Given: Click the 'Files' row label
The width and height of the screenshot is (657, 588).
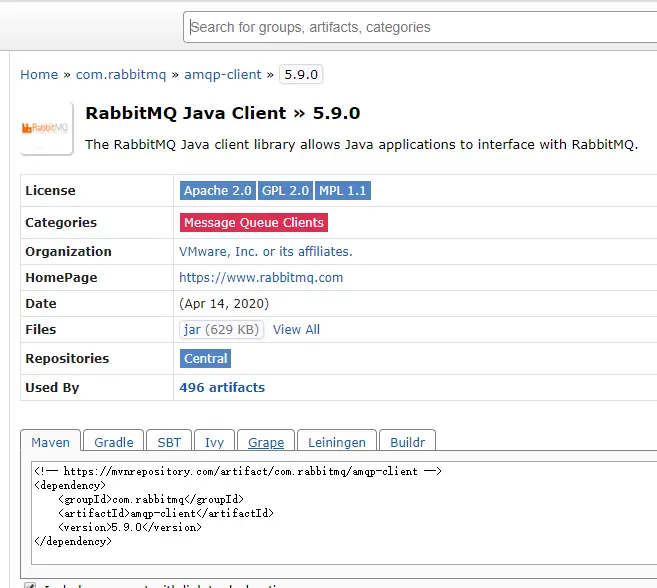Looking at the screenshot, I should (41, 329).
